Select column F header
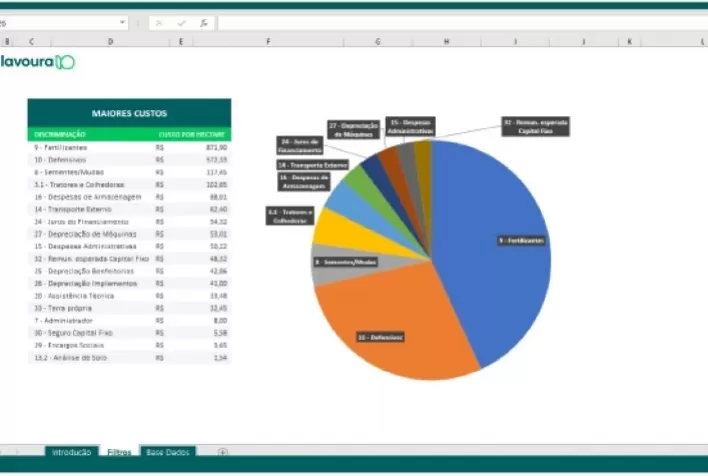This screenshot has height=476, width=708. pyautogui.click(x=268, y=42)
